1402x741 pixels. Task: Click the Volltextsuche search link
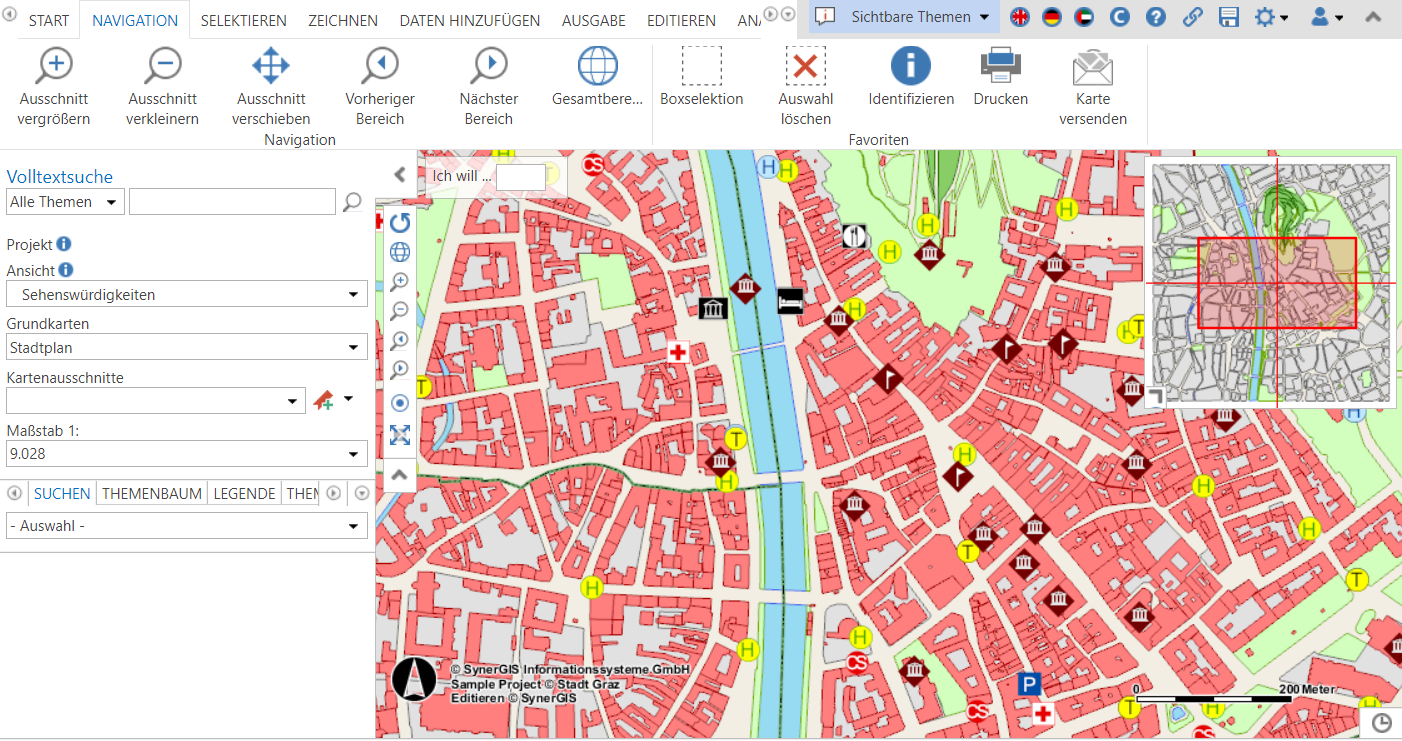click(59, 176)
